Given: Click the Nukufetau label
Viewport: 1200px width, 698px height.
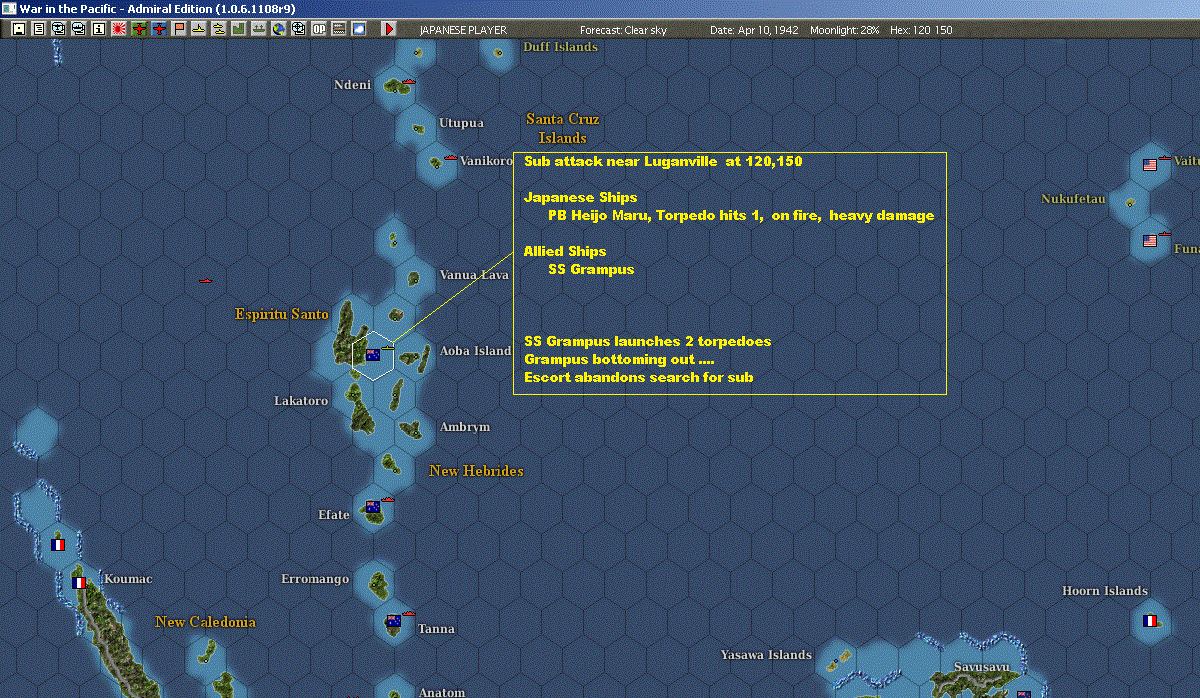Looking at the screenshot, I should (x=1073, y=199).
